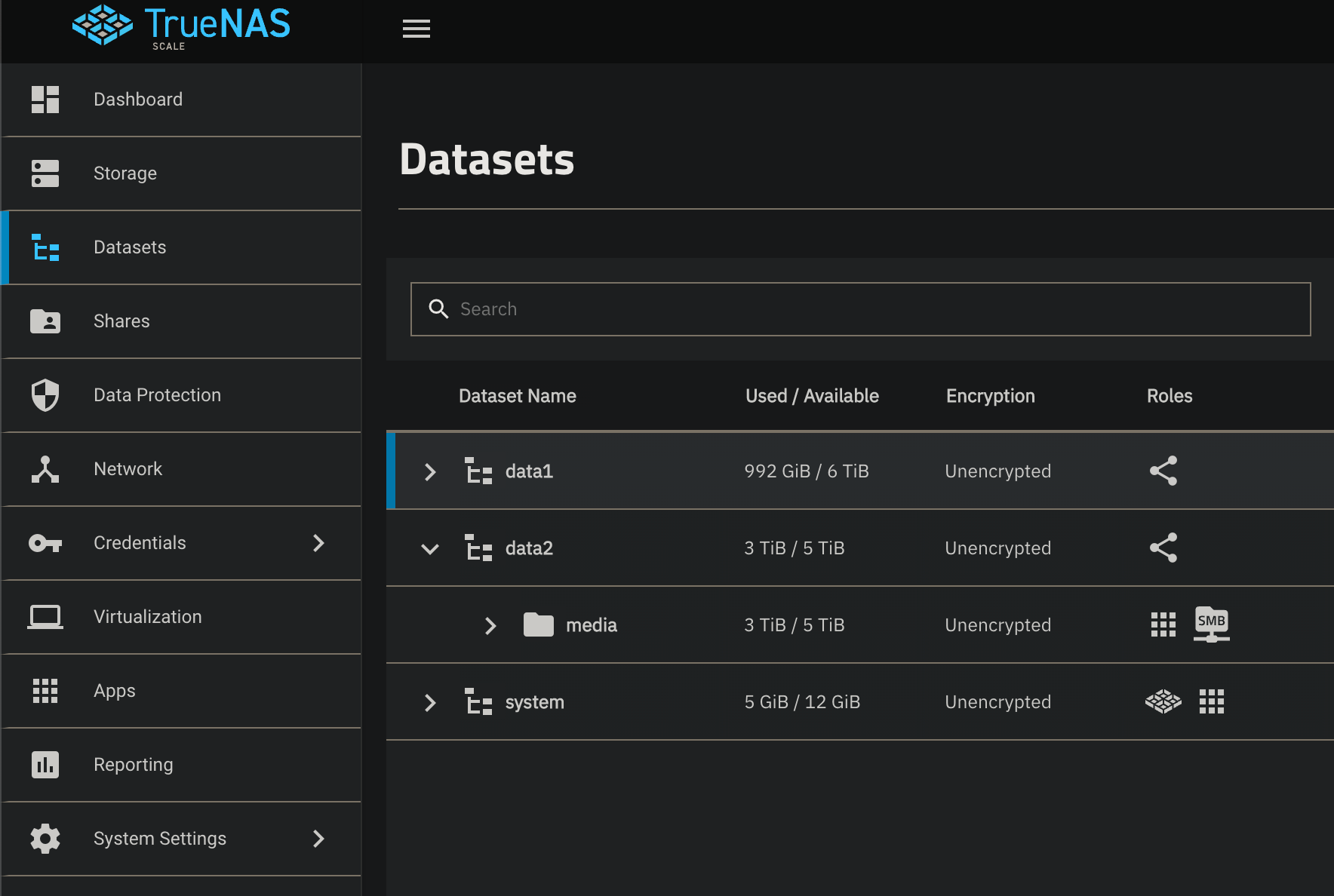The width and height of the screenshot is (1334, 896).
Task: Click the apps role icon for system
Action: point(1212,701)
